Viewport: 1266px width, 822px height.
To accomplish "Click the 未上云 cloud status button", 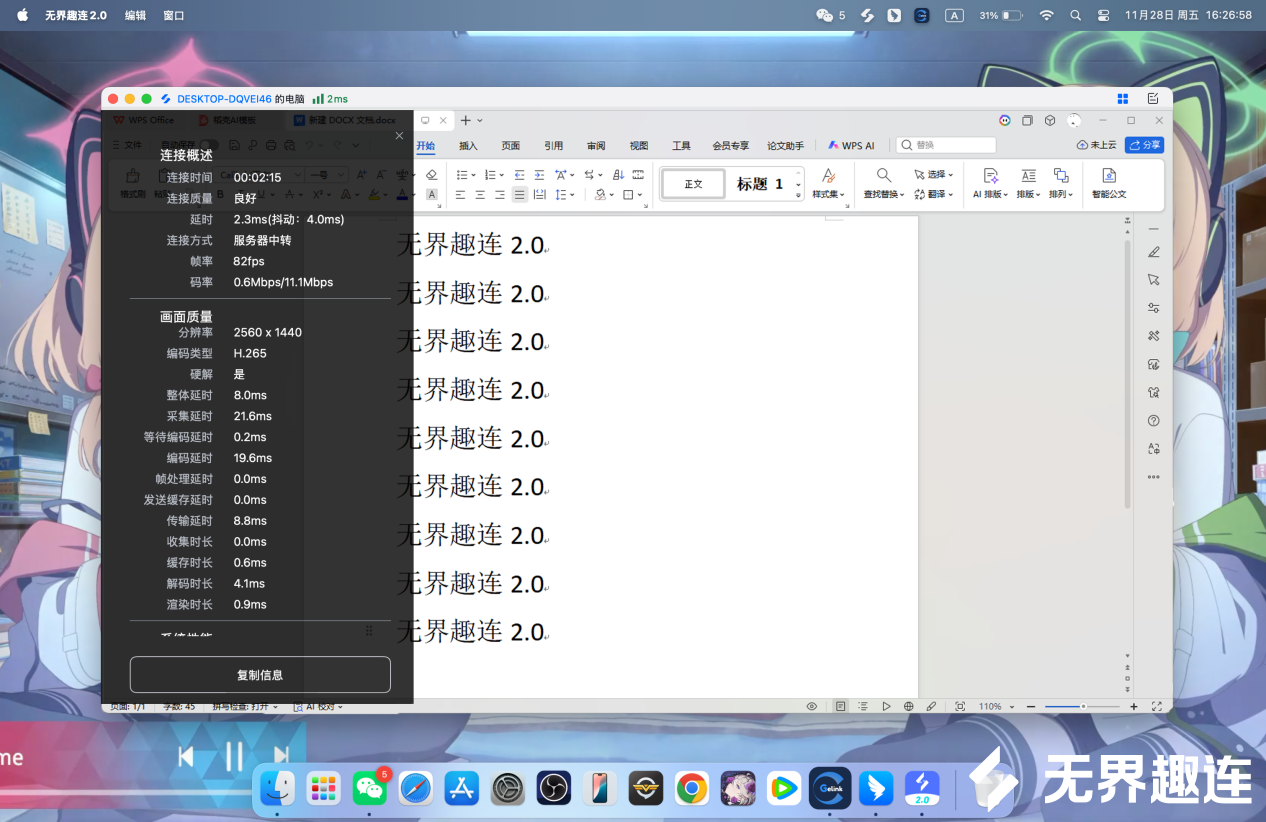I will [1097, 145].
